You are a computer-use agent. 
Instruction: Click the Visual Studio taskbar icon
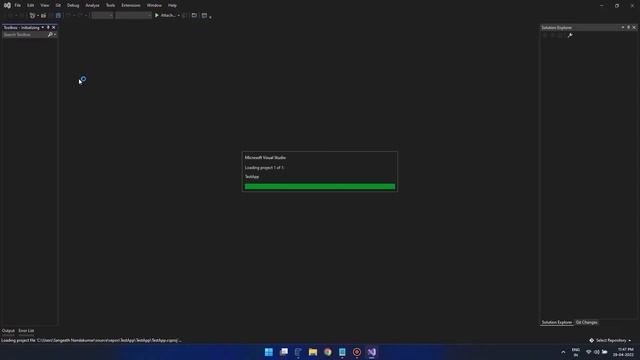coord(371,352)
